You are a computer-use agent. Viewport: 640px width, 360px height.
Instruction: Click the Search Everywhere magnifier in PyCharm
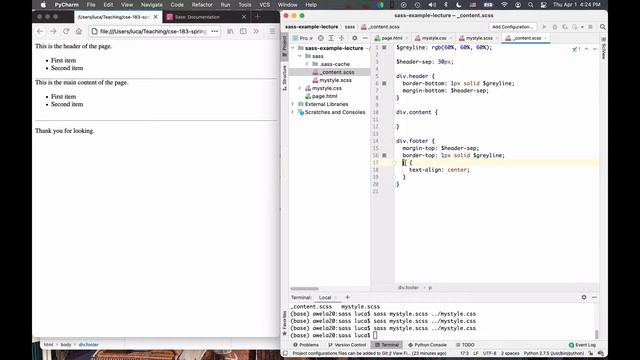coord(602,27)
